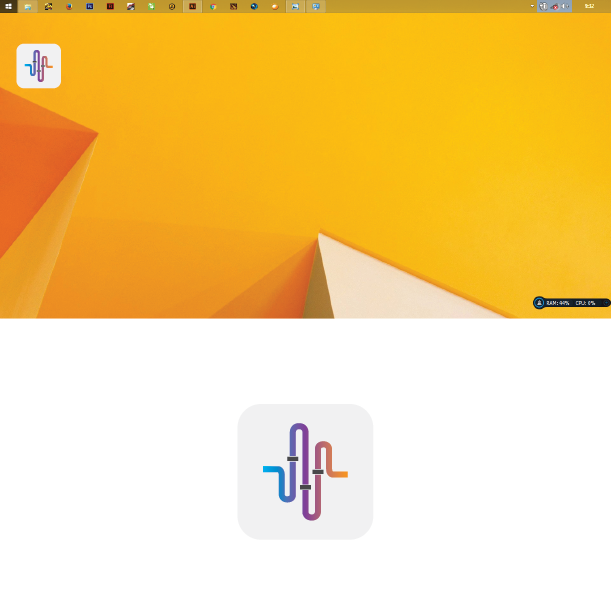Click the large pipes logo below the desktop
611x609 pixels.
[305, 472]
